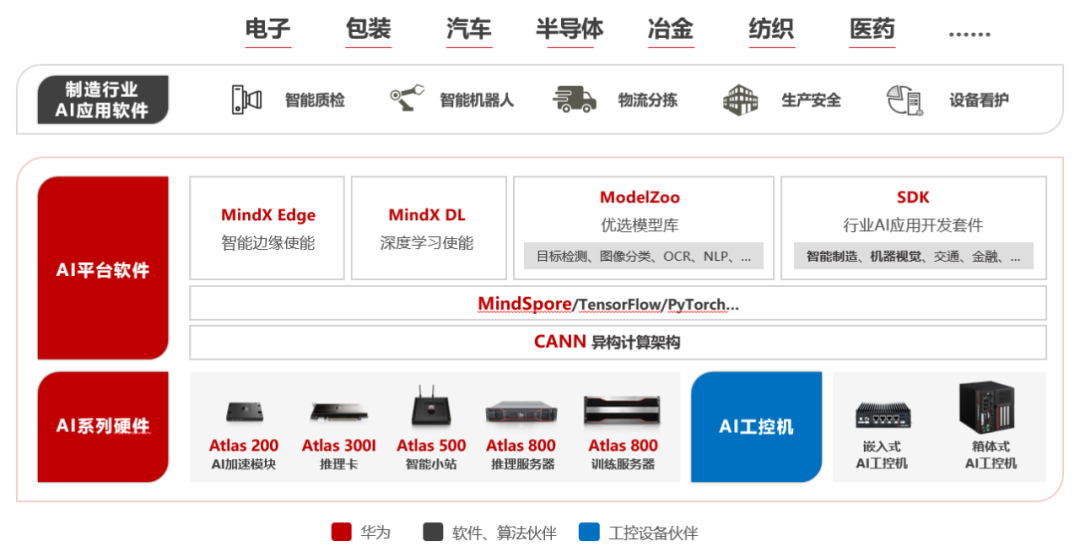Click the 生产安全 text label
This screenshot has width=1080, height=552.
tap(811, 101)
